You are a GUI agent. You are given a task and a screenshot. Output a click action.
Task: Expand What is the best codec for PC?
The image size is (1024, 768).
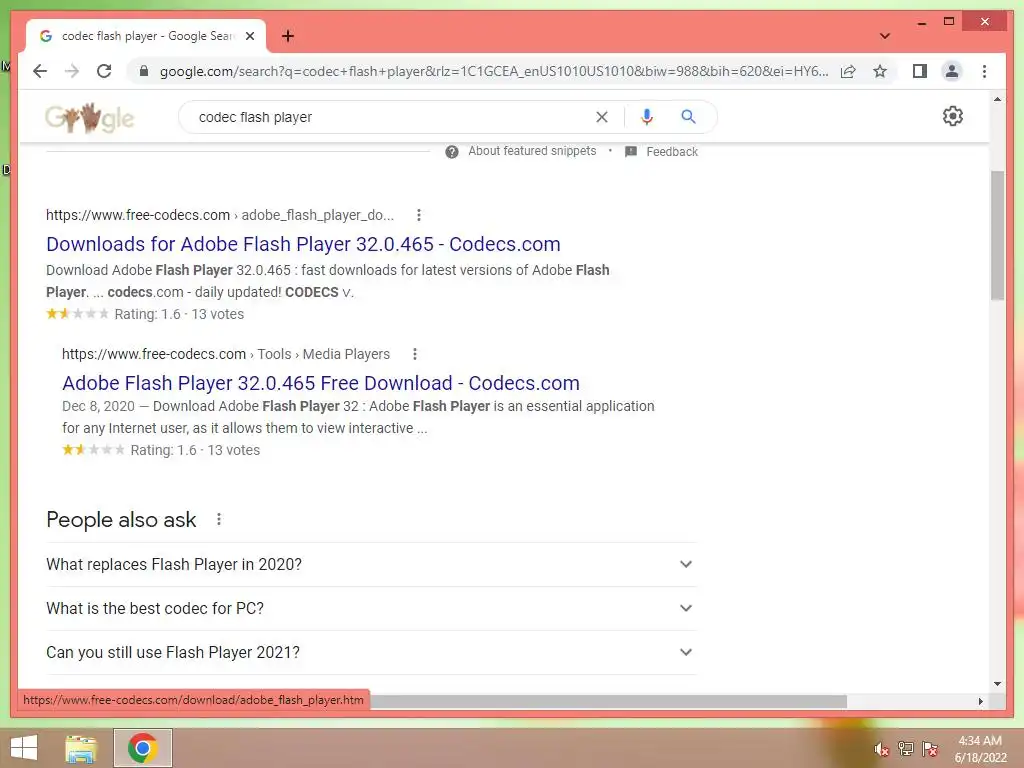click(371, 608)
